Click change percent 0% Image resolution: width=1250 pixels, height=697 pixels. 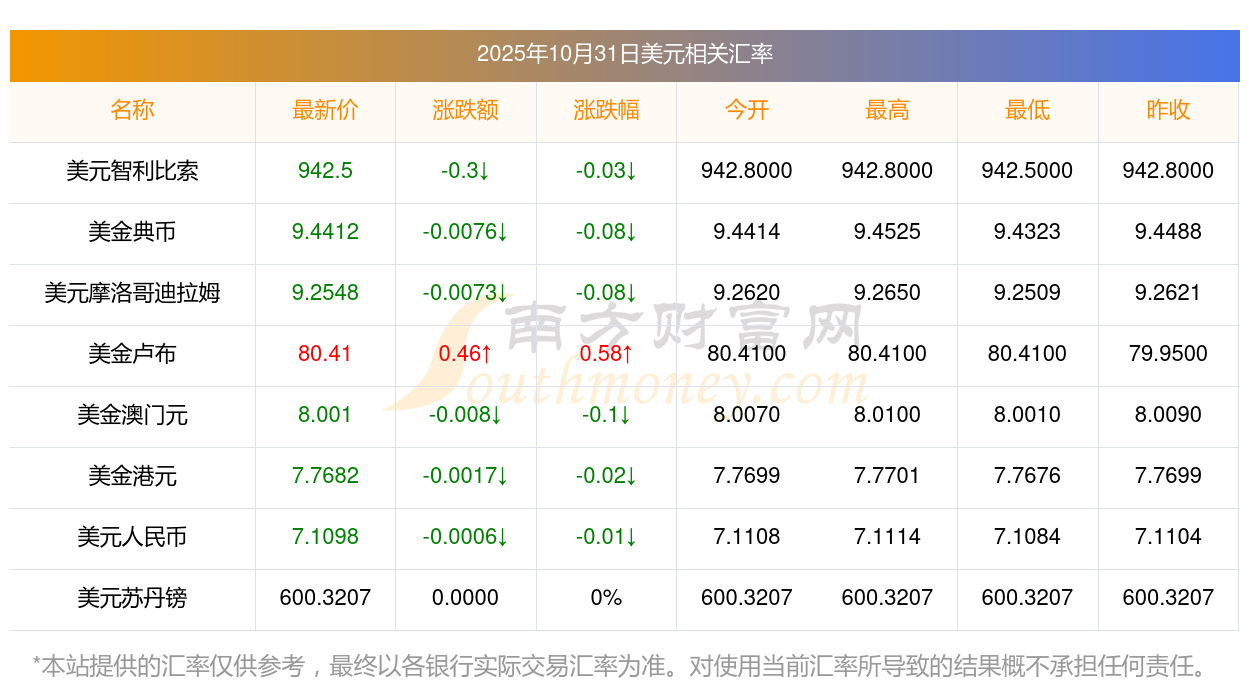[606, 598]
